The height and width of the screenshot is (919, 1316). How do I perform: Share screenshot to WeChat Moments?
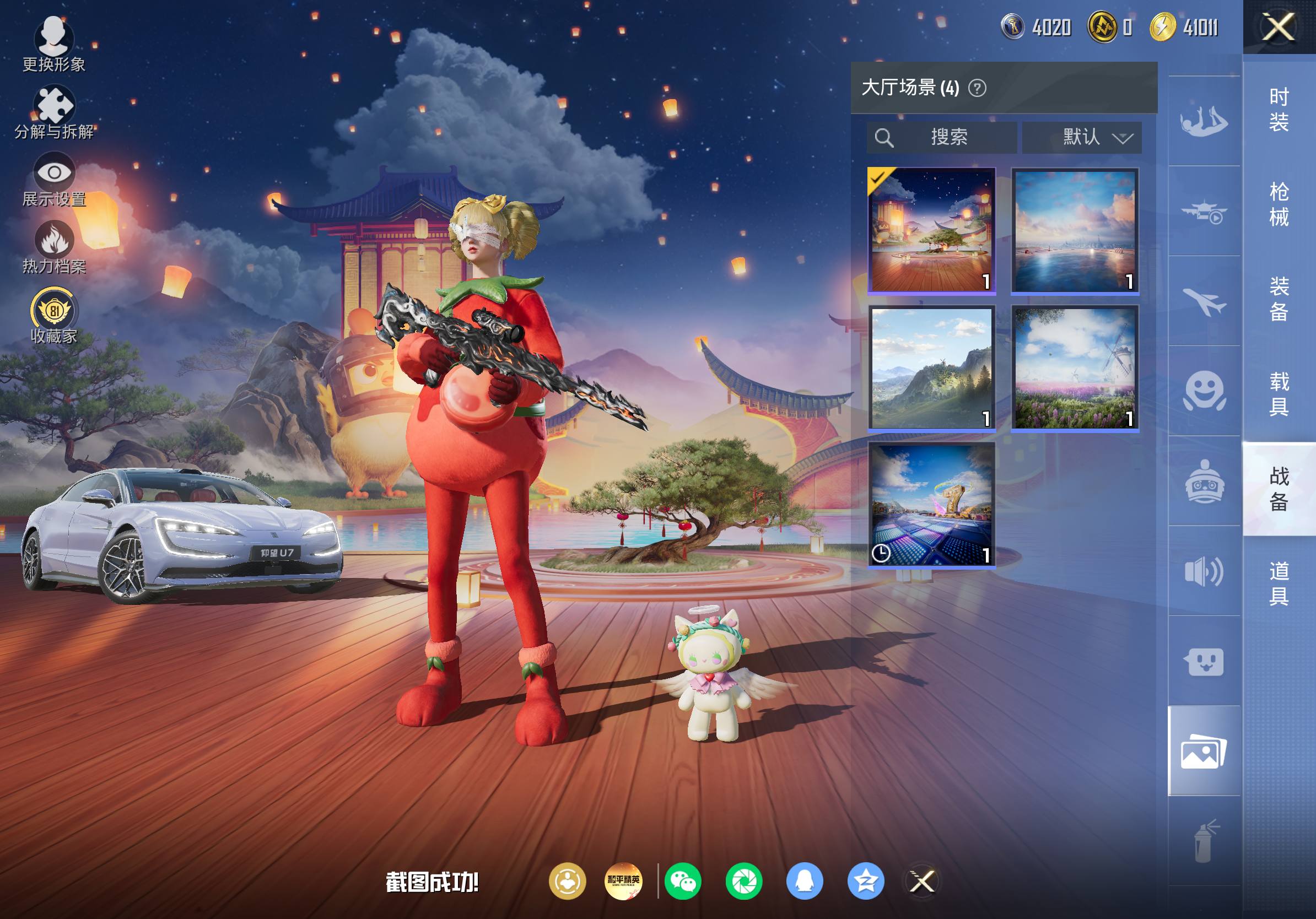(x=743, y=881)
